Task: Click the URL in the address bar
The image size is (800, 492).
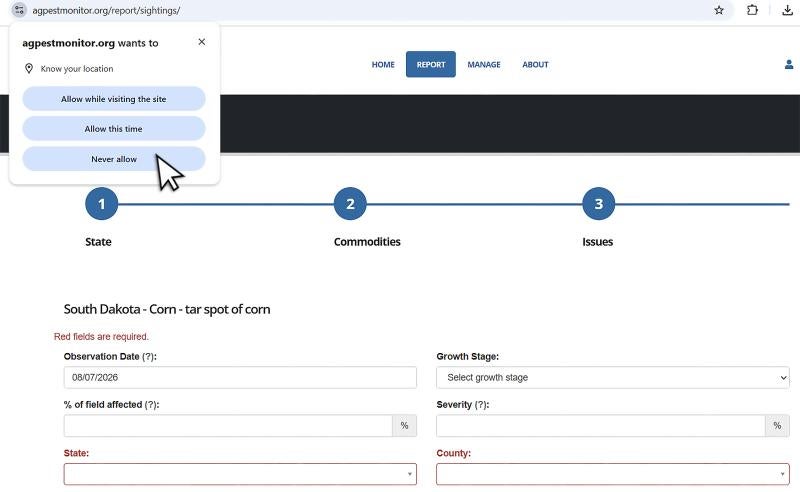Action: (x=106, y=10)
